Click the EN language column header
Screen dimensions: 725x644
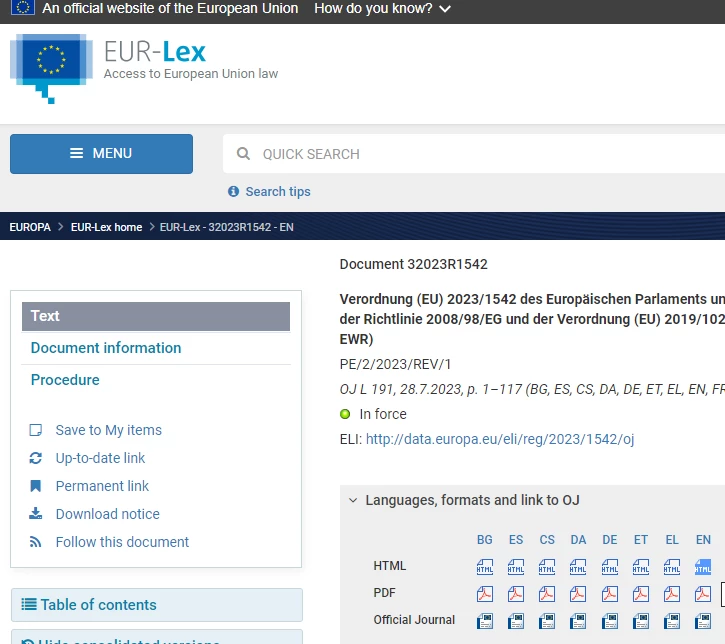pos(703,540)
